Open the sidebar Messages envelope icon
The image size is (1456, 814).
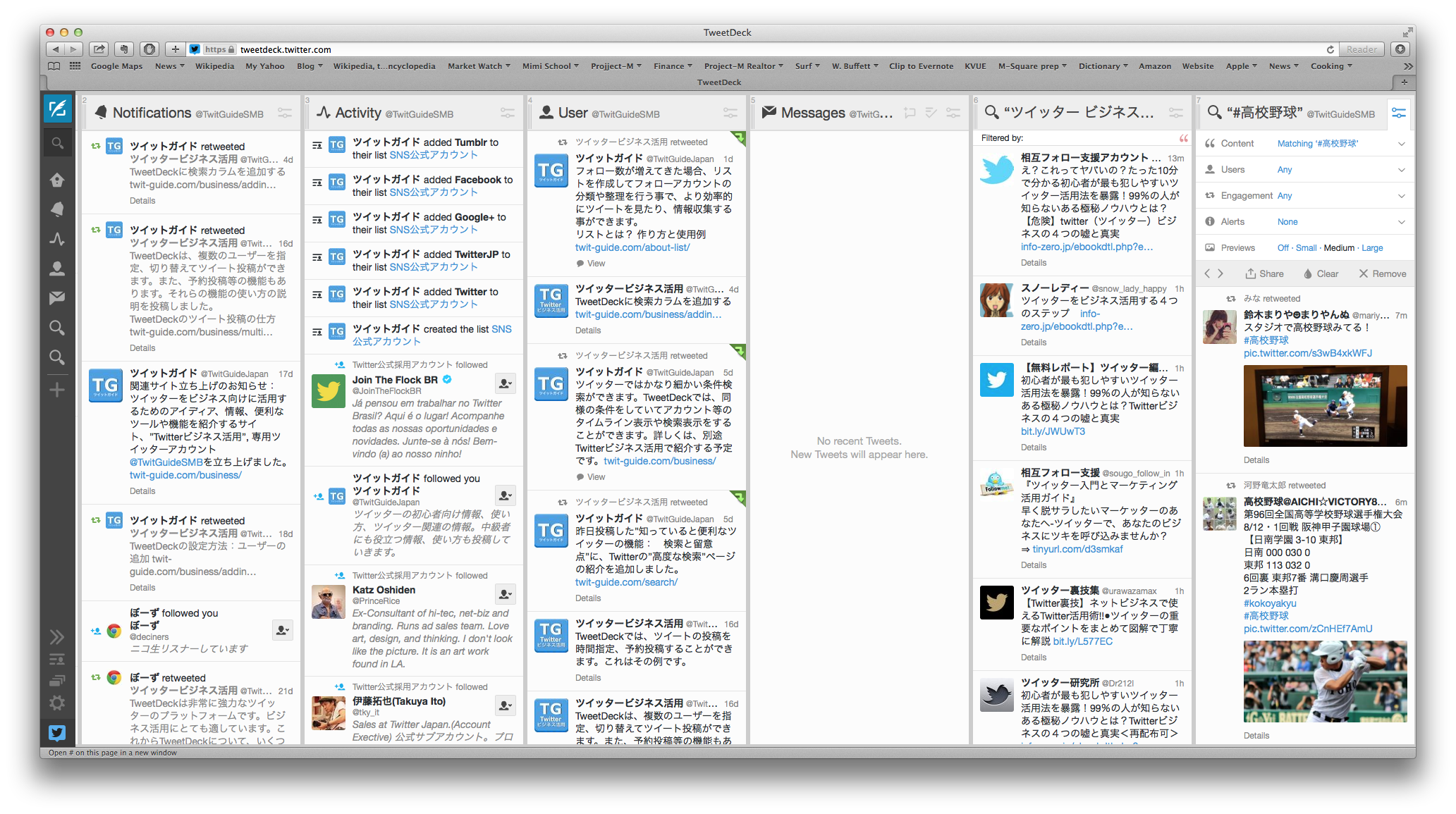pos(57,298)
